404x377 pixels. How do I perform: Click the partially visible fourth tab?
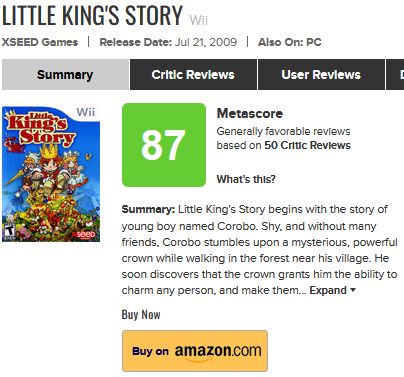(x=395, y=75)
